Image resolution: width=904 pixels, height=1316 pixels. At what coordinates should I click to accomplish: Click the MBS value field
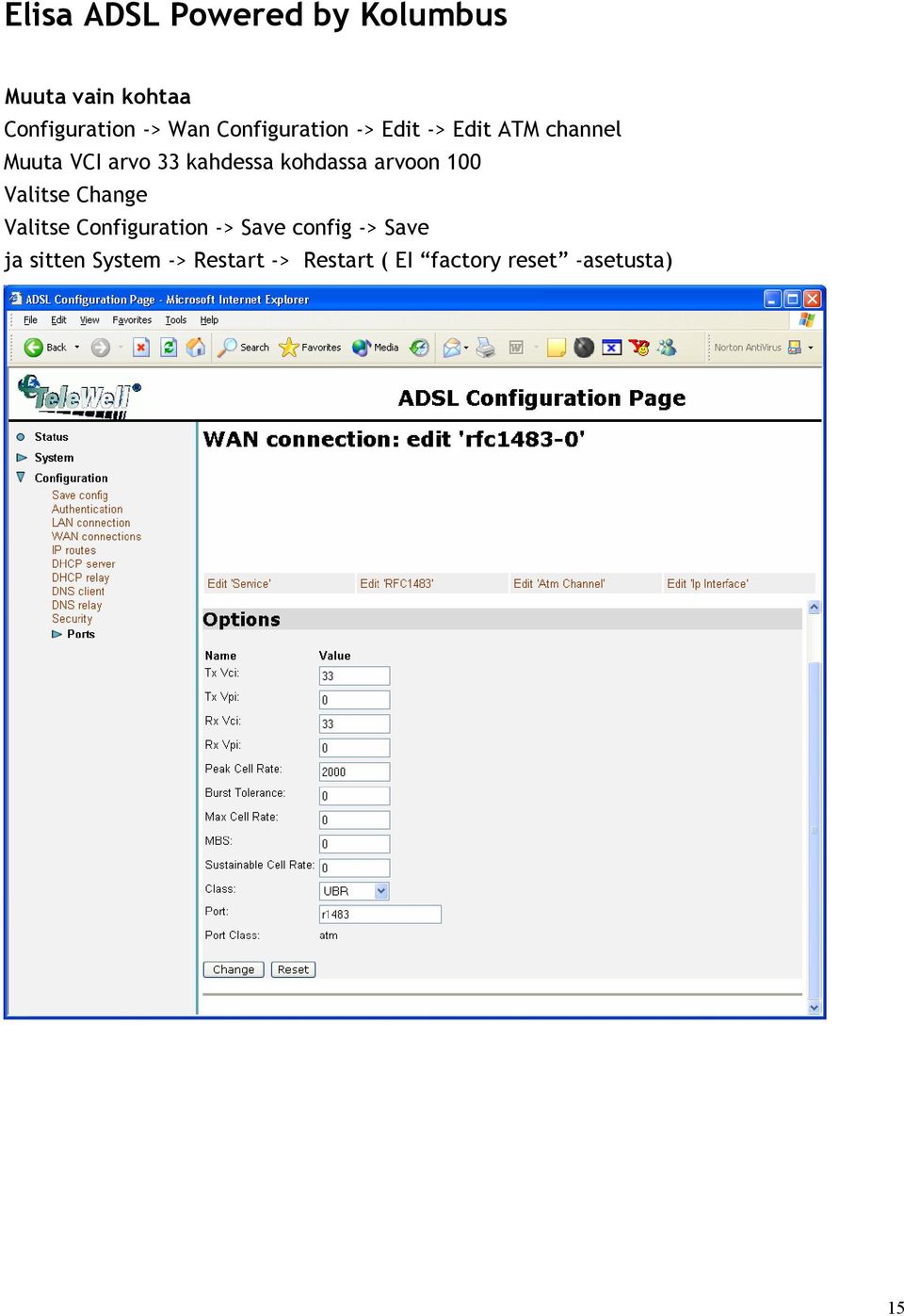pyautogui.click(x=354, y=844)
